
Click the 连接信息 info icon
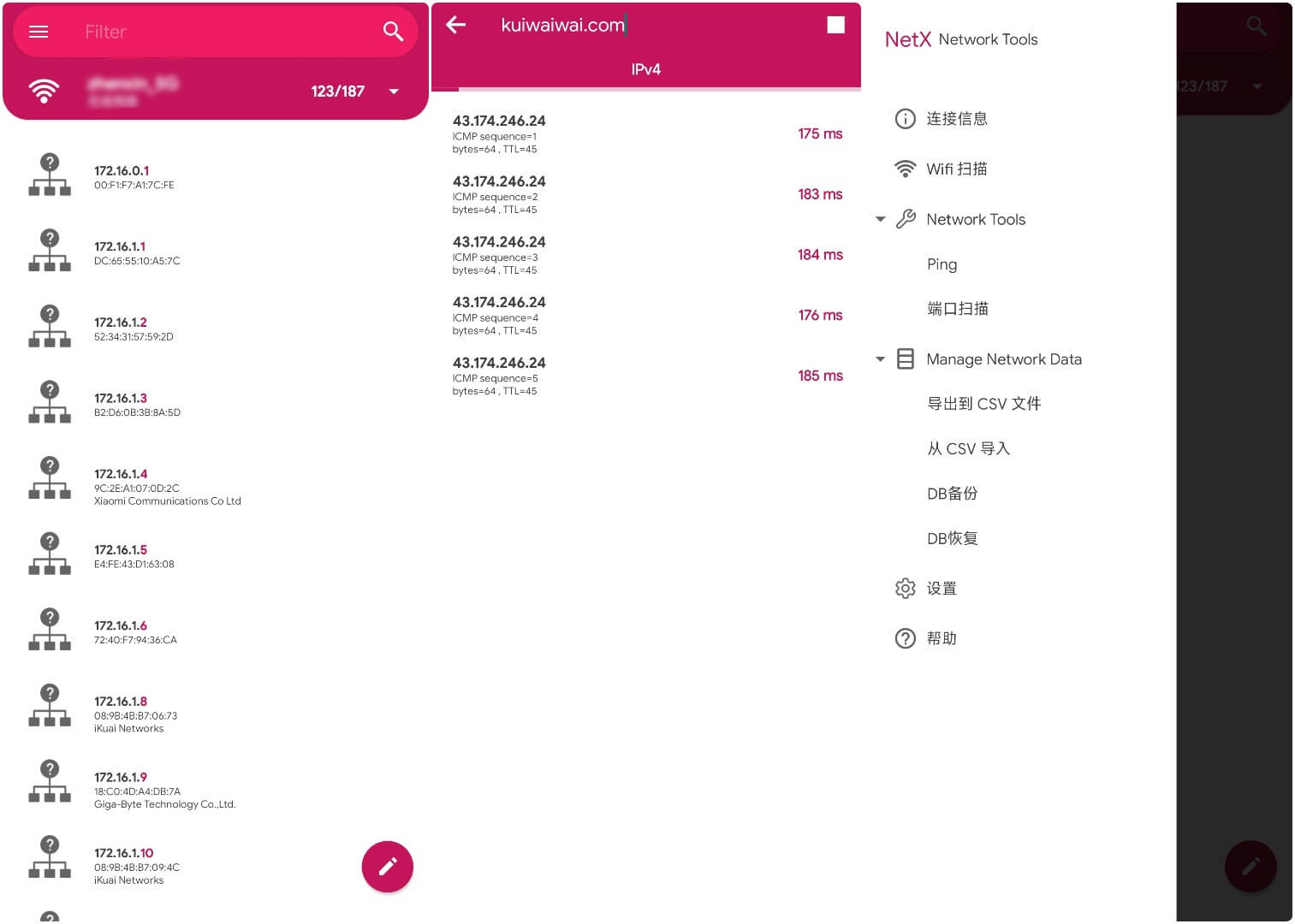905,119
